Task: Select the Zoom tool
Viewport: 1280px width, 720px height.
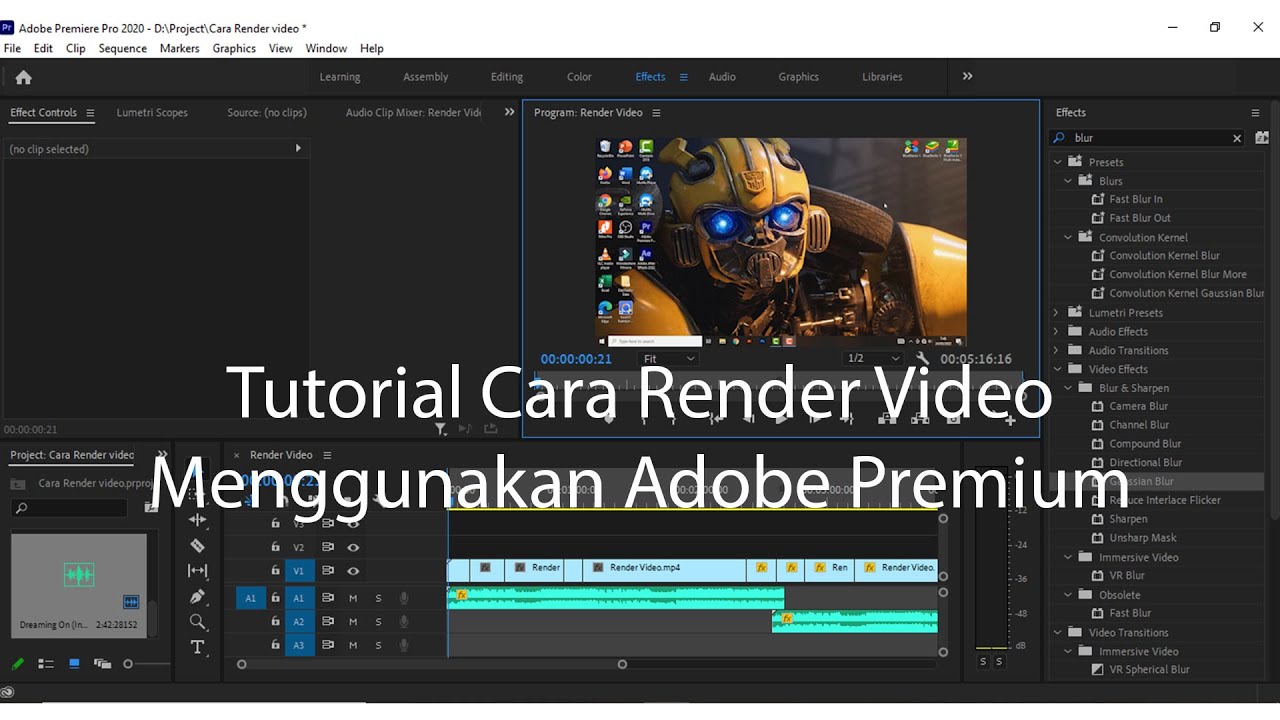Action: (197, 622)
